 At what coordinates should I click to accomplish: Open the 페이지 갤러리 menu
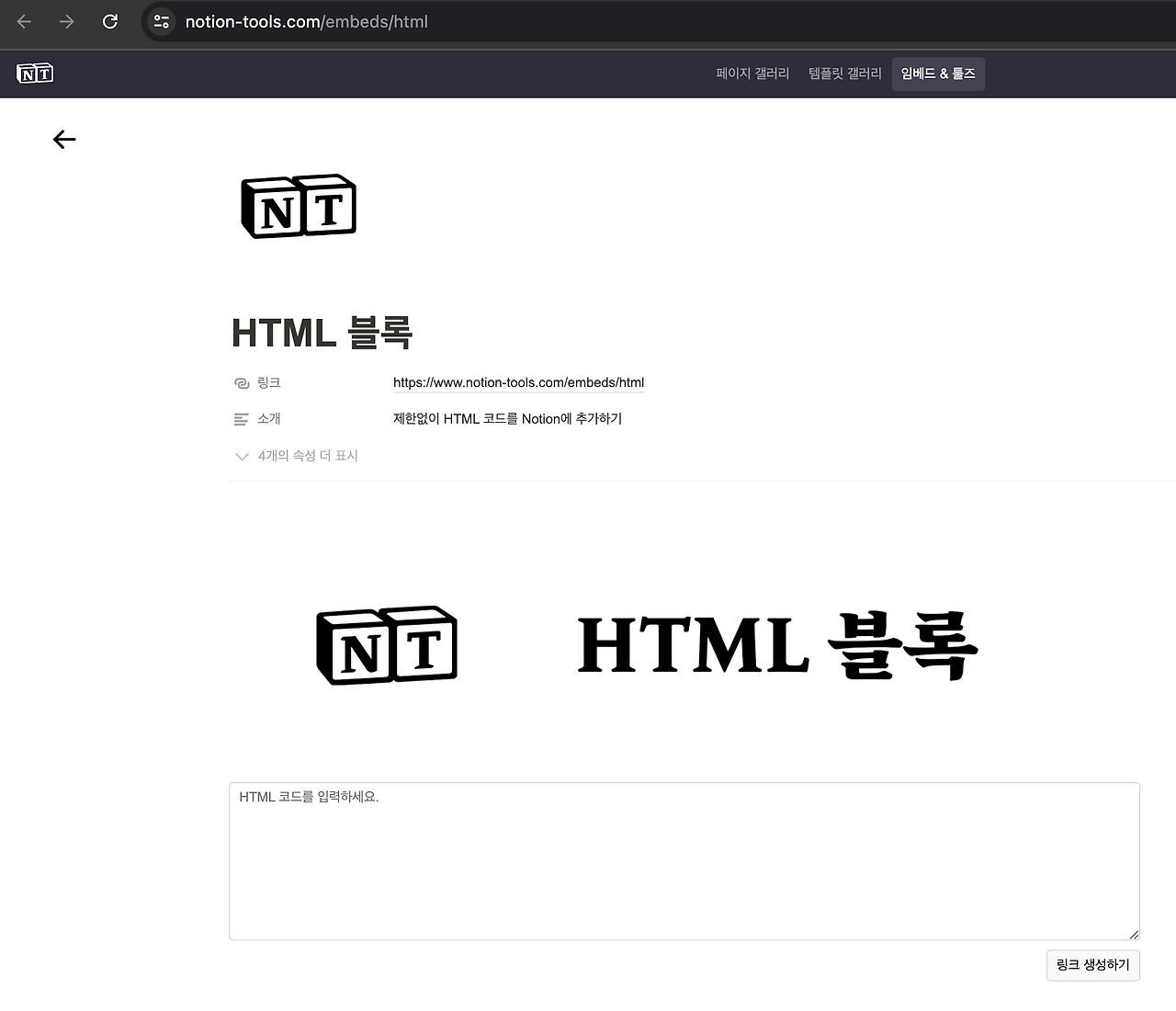tap(752, 74)
